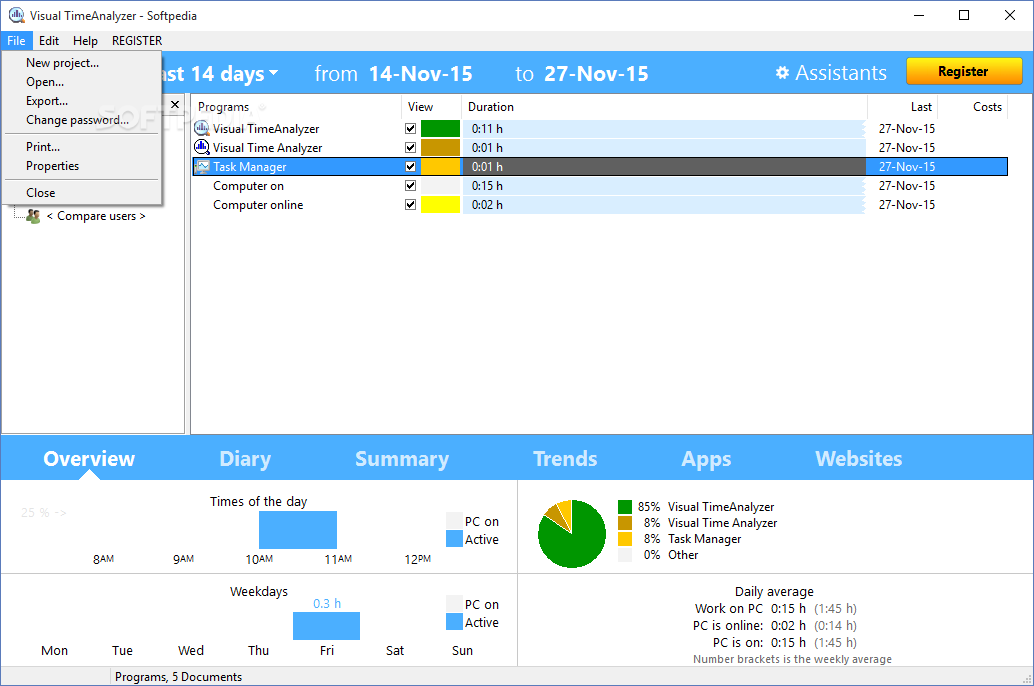
Task: Switch to the Summary tab
Action: pyautogui.click(x=402, y=458)
